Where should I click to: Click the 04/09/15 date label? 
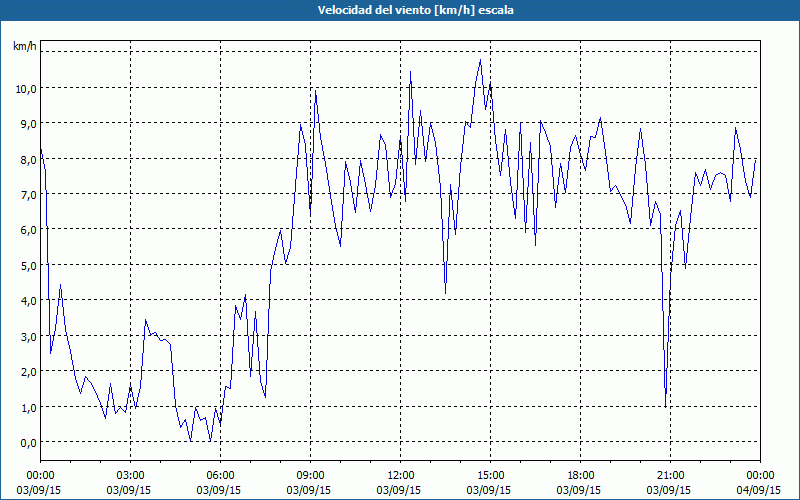click(759, 490)
